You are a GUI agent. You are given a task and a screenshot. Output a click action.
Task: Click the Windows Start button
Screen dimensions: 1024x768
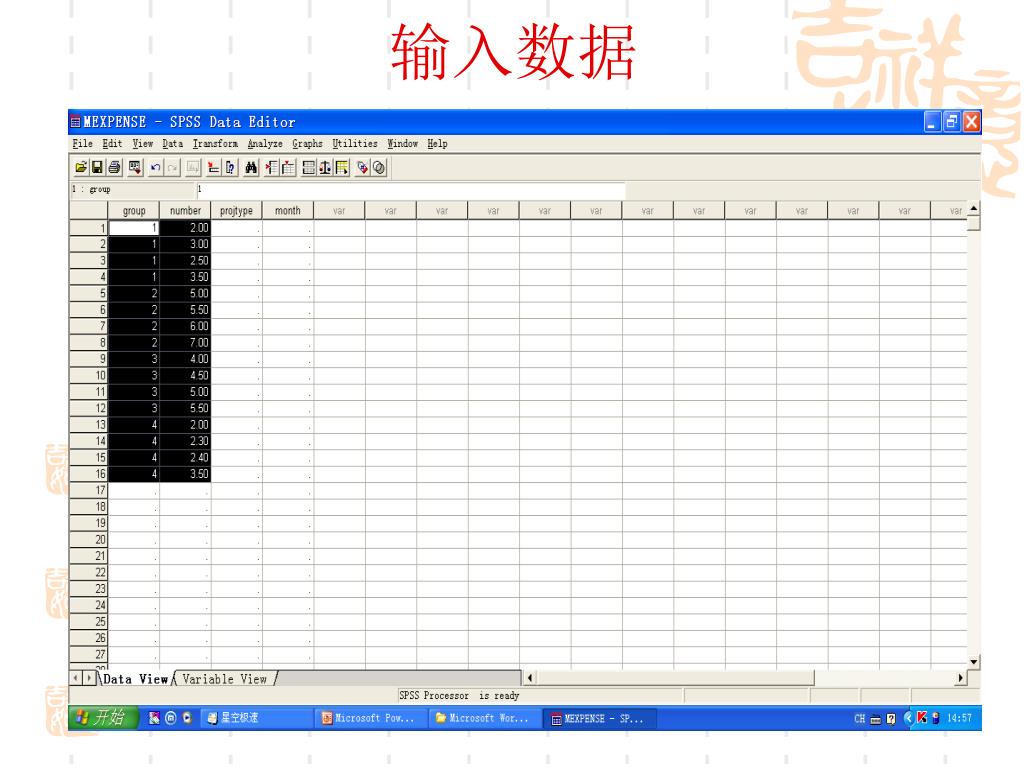(x=103, y=718)
